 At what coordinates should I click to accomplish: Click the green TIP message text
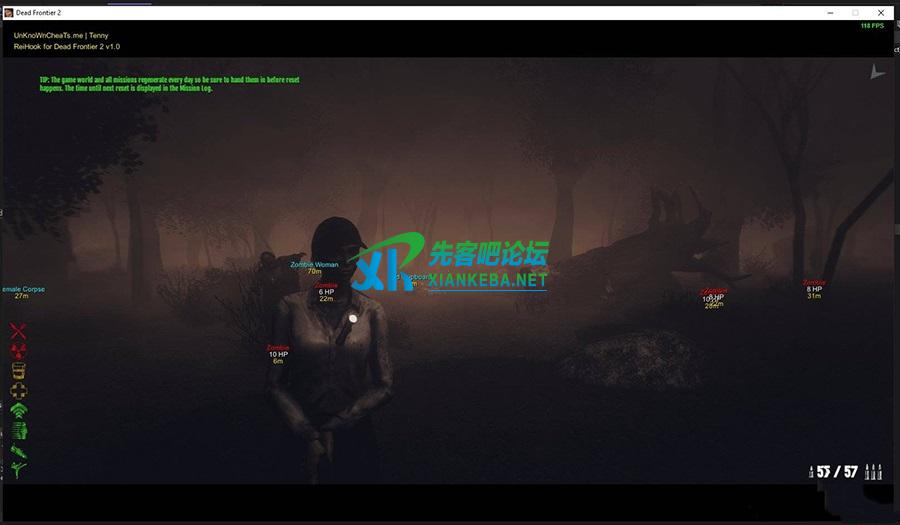169,84
